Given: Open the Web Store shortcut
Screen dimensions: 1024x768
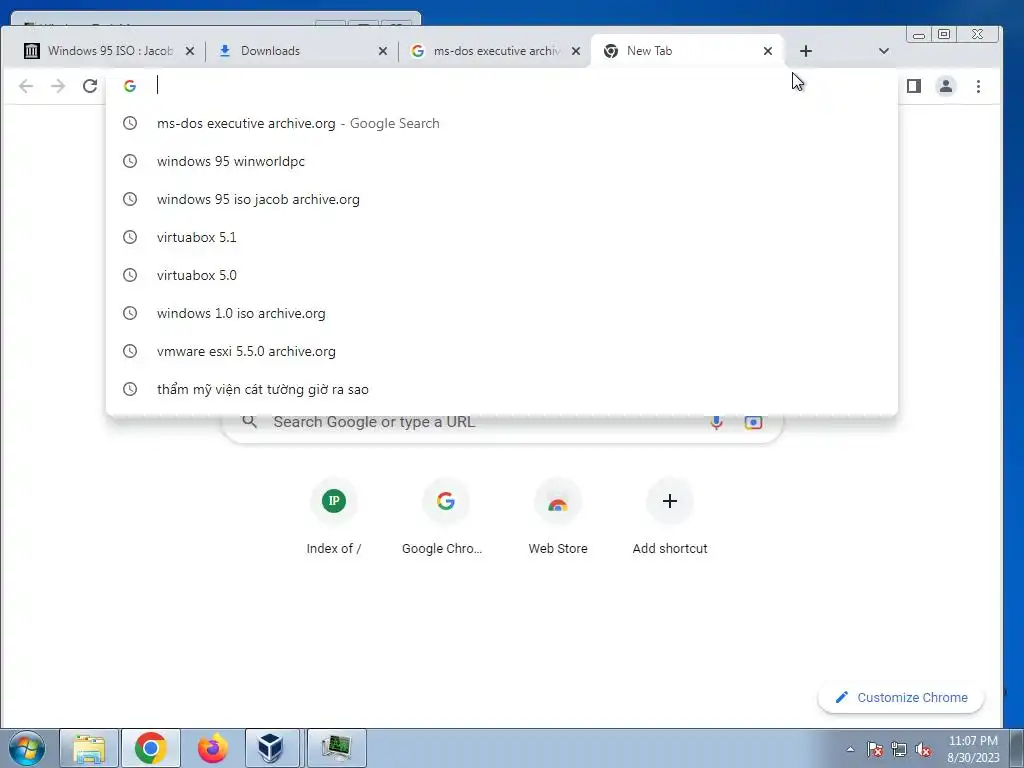Looking at the screenshot, I should pos(558,517).
